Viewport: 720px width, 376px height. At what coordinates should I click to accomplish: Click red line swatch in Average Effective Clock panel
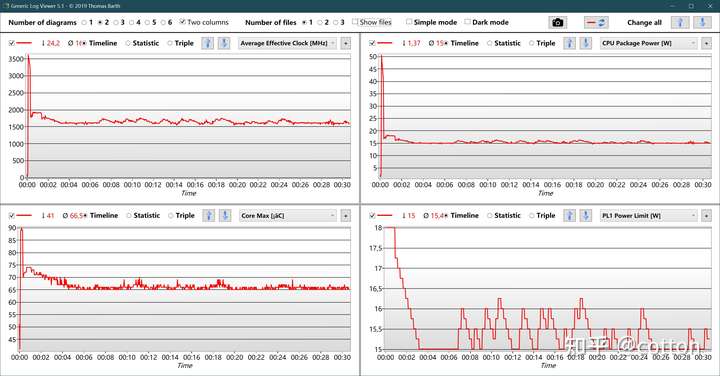(x=24, y=43)
